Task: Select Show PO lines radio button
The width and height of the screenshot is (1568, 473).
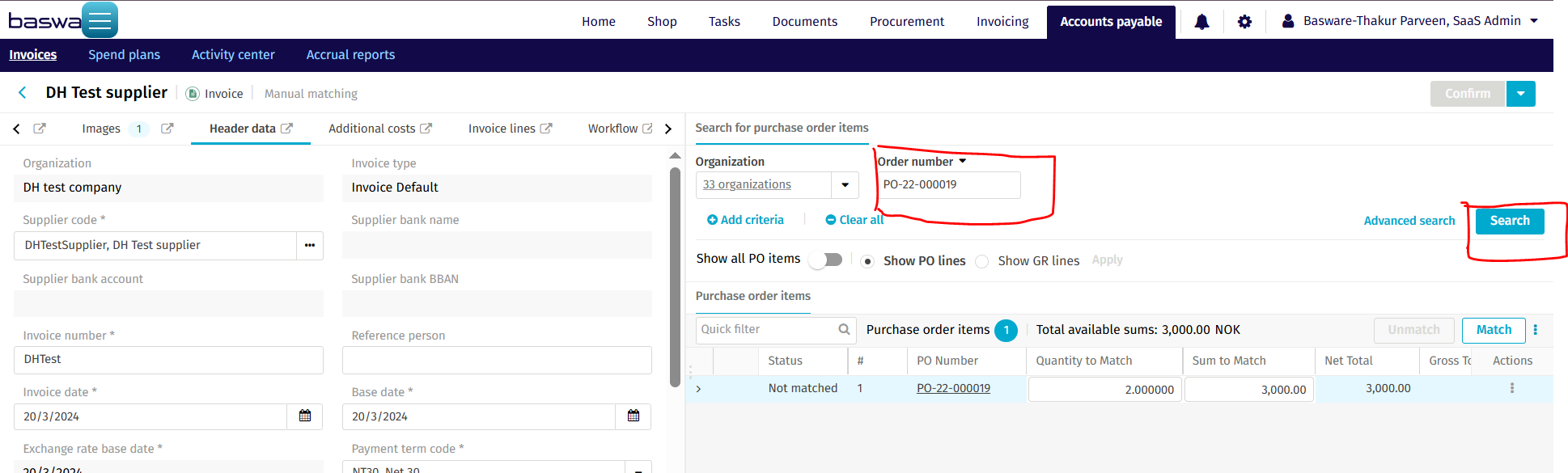Action: pyautogui.click(x=867, y=261)
